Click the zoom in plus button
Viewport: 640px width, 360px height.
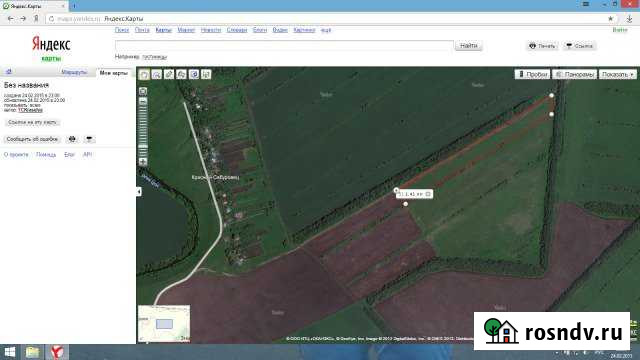pyautogui.click(x=143, y=162)
